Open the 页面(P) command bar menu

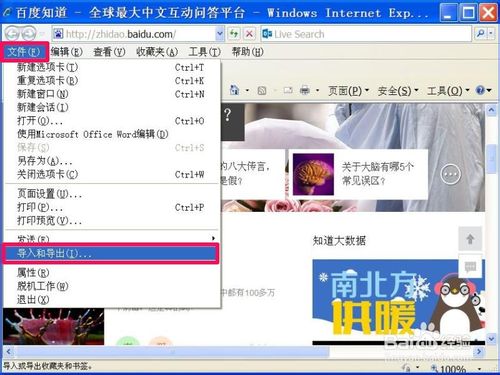point(348,90)
